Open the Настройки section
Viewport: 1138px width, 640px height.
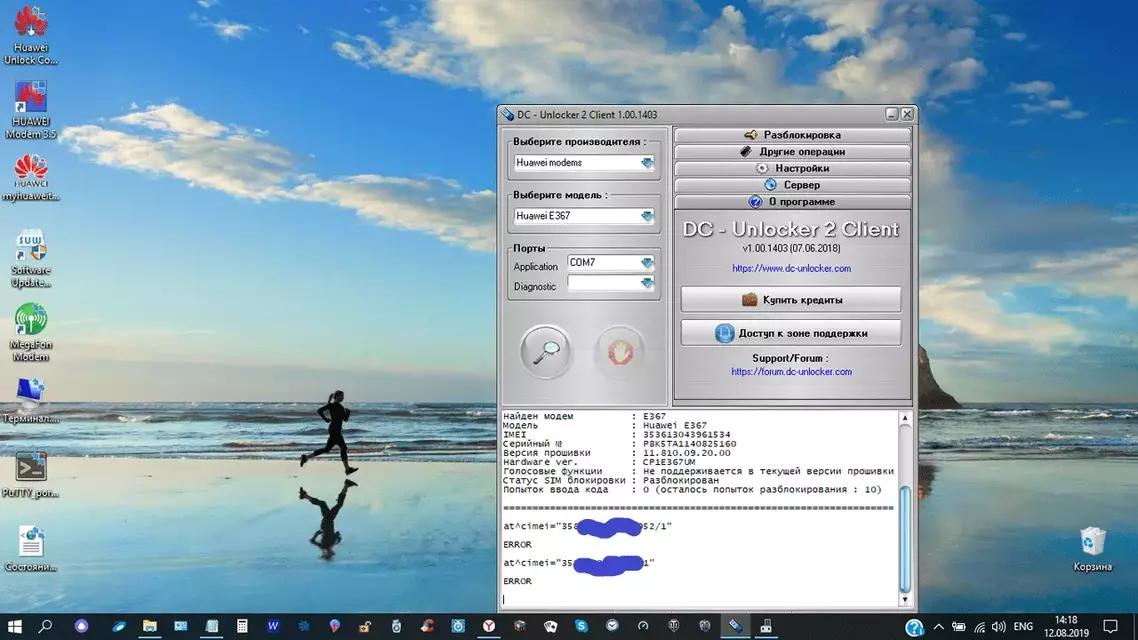click(792, 169)
